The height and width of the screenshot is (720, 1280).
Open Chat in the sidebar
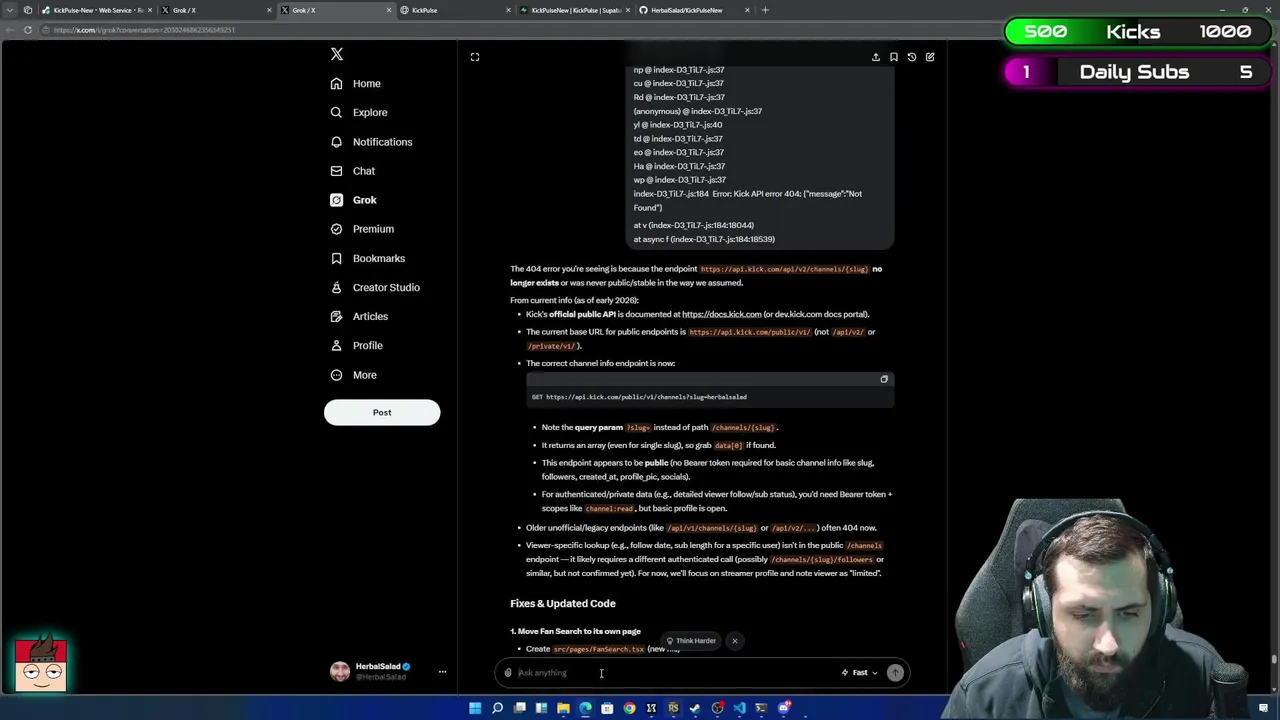coord(353,171)
